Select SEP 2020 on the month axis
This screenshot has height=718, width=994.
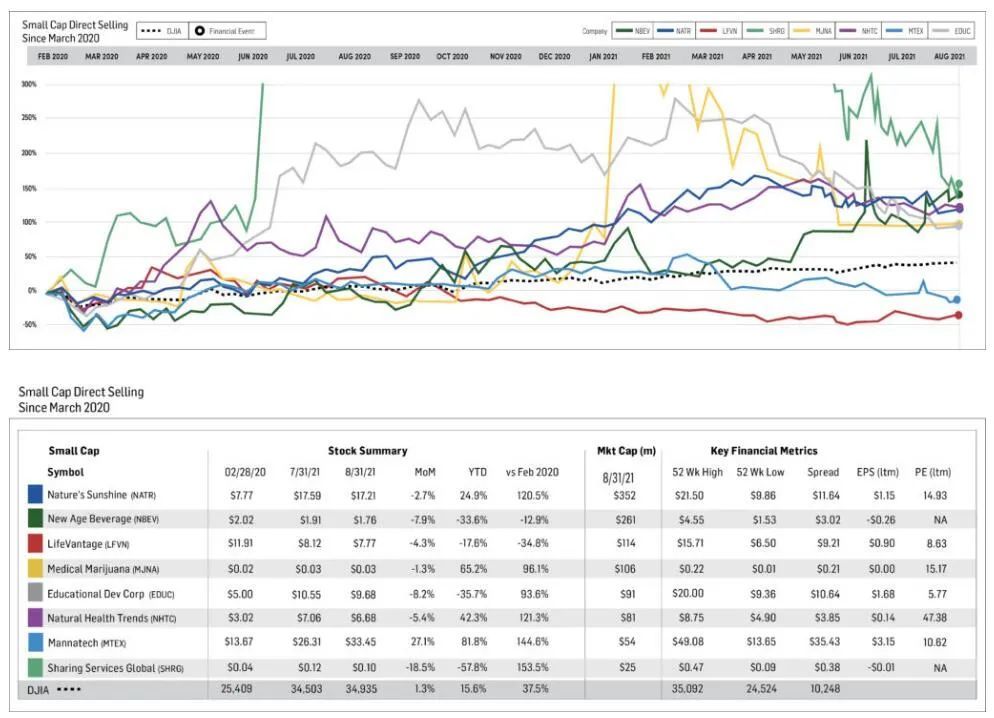404,56
